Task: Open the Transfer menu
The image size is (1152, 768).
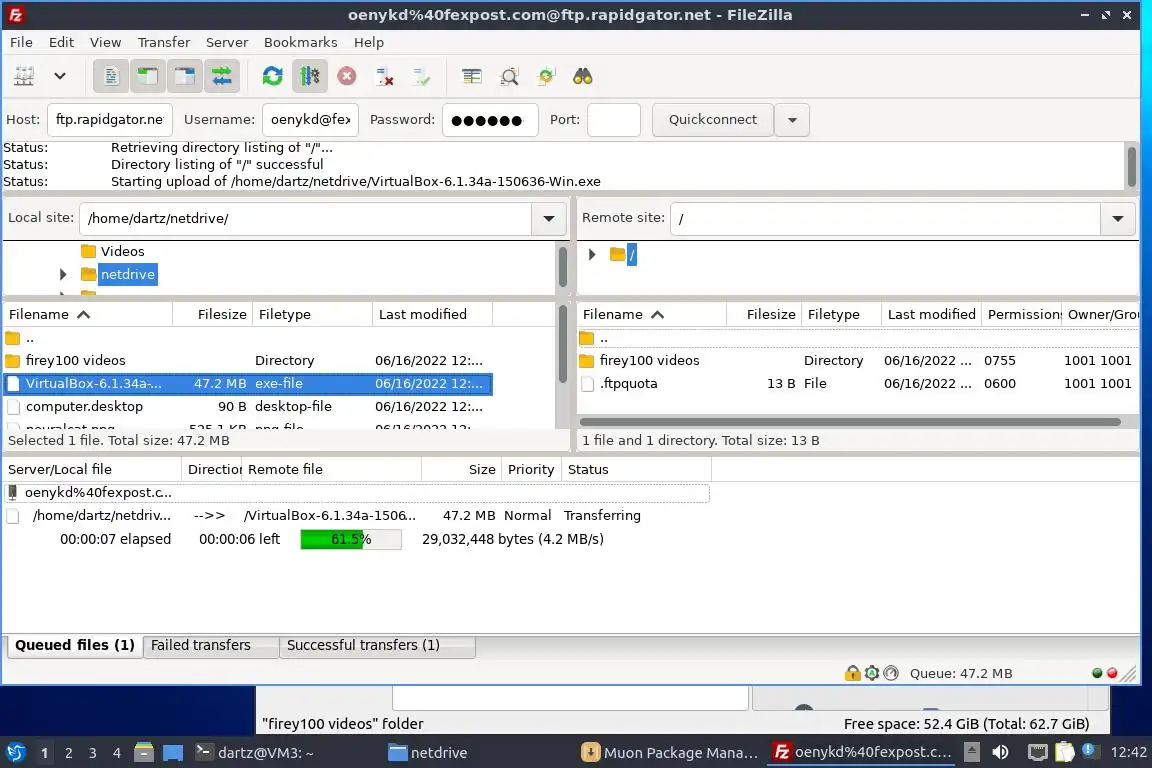Action: [164, 42]
